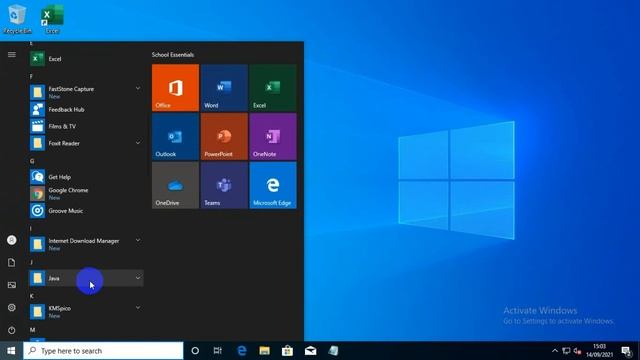The image size is (640, 360).
Task: Open the Foxit Reader folder entry
Action: (x=86, y=143)
